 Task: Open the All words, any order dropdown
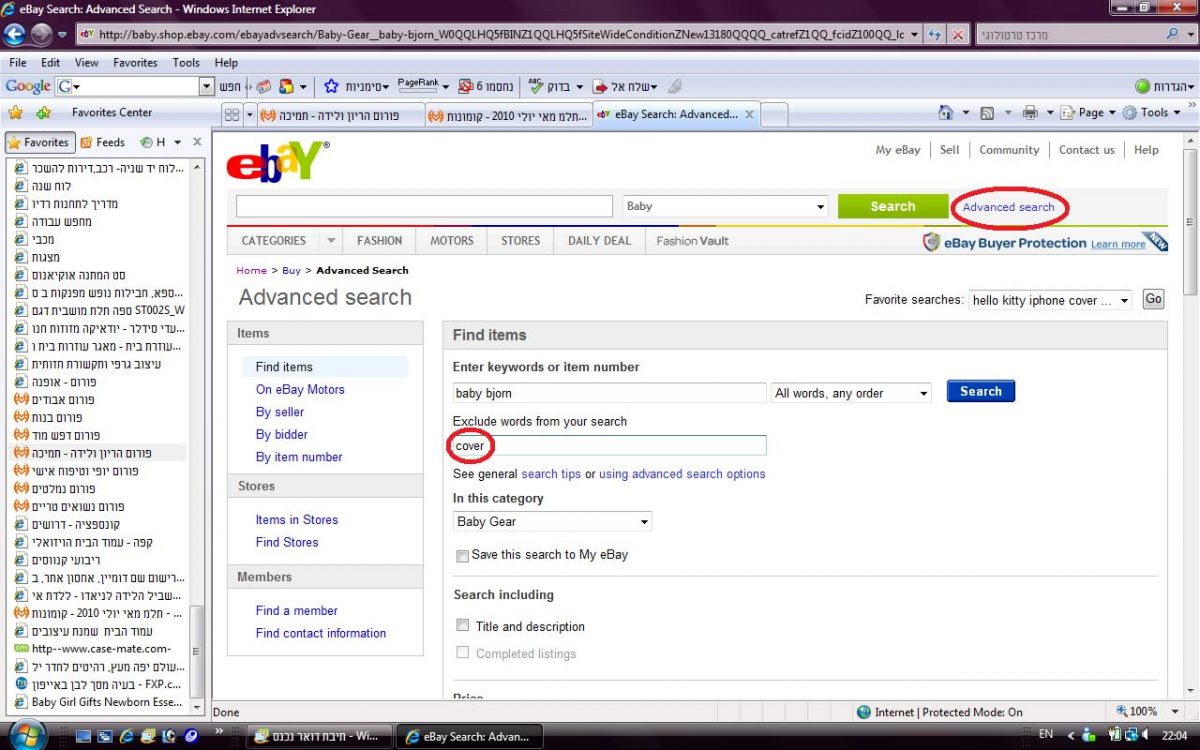852,394
